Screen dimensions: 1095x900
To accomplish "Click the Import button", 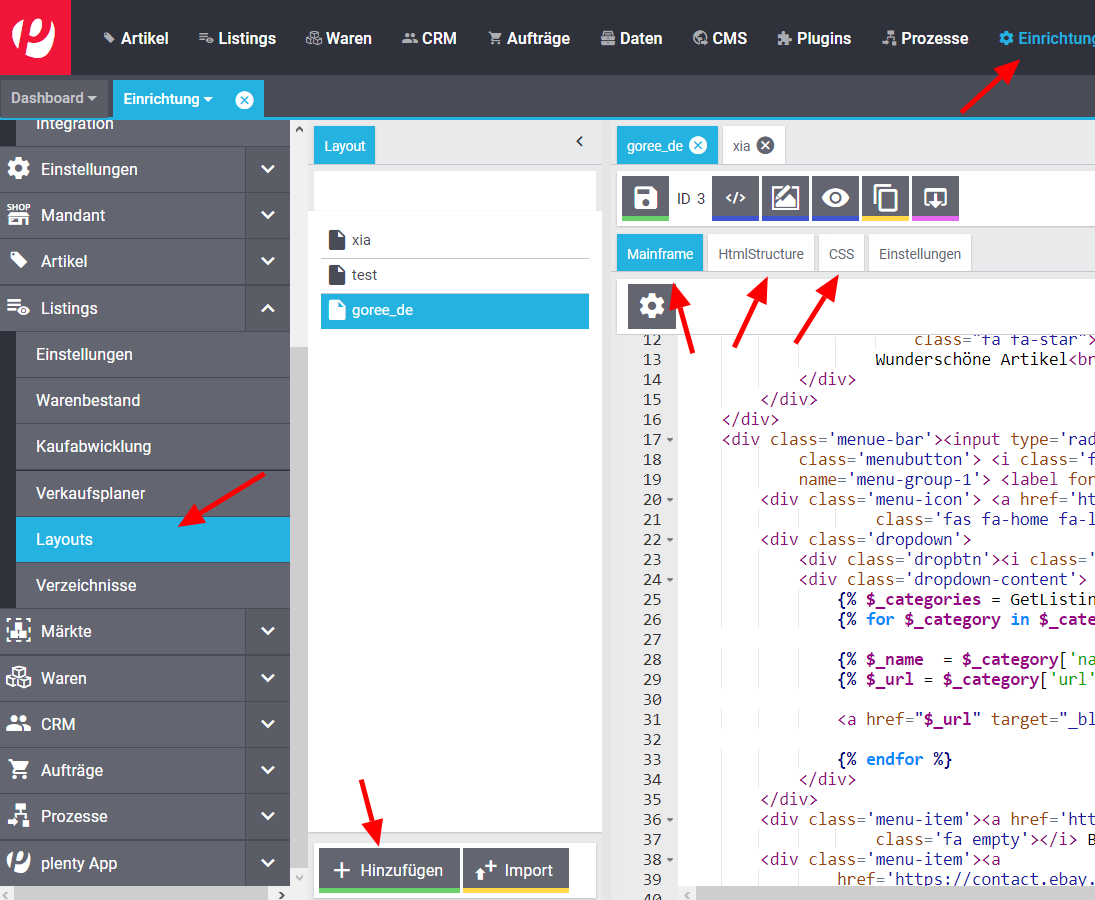I will click(x=515, y=870).
